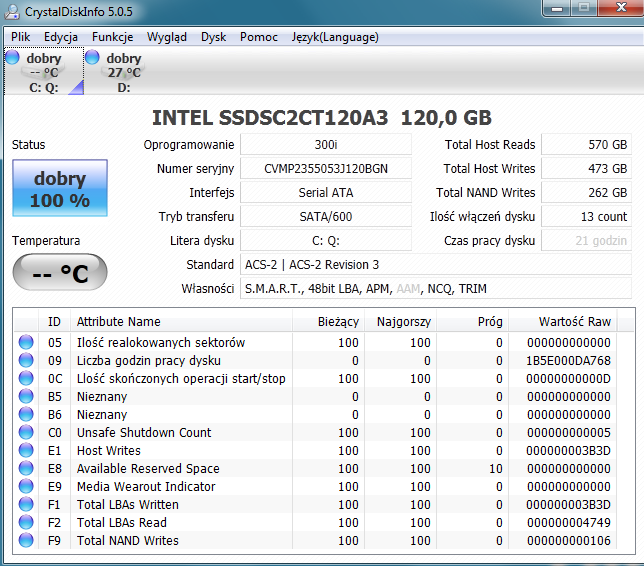Select the C: Q: disk tab

(x=44, y=71)
